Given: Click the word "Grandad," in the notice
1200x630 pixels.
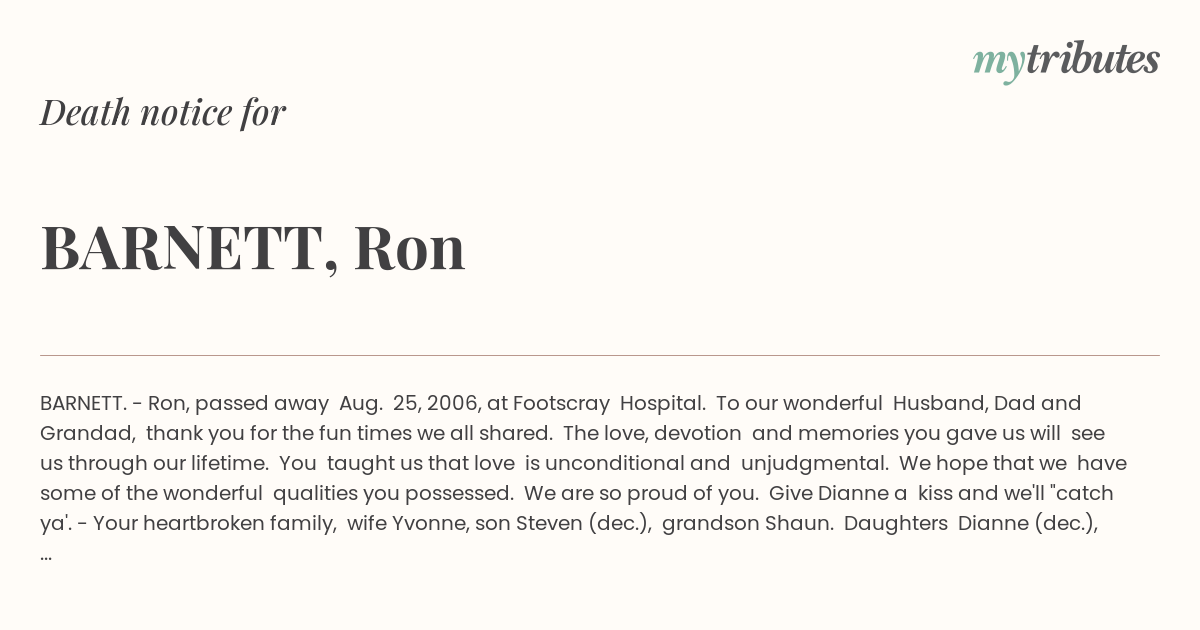Looking at the screenshot, I should (87, 433).
